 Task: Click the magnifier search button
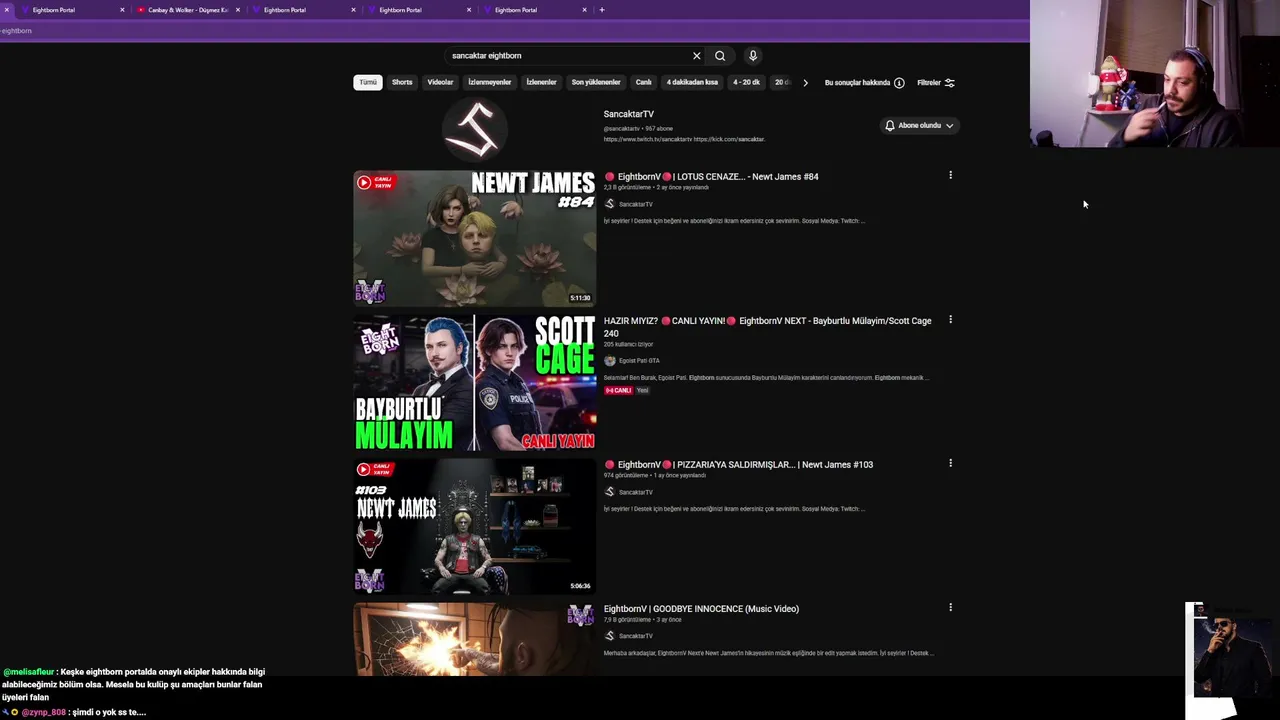click(720, 56)
